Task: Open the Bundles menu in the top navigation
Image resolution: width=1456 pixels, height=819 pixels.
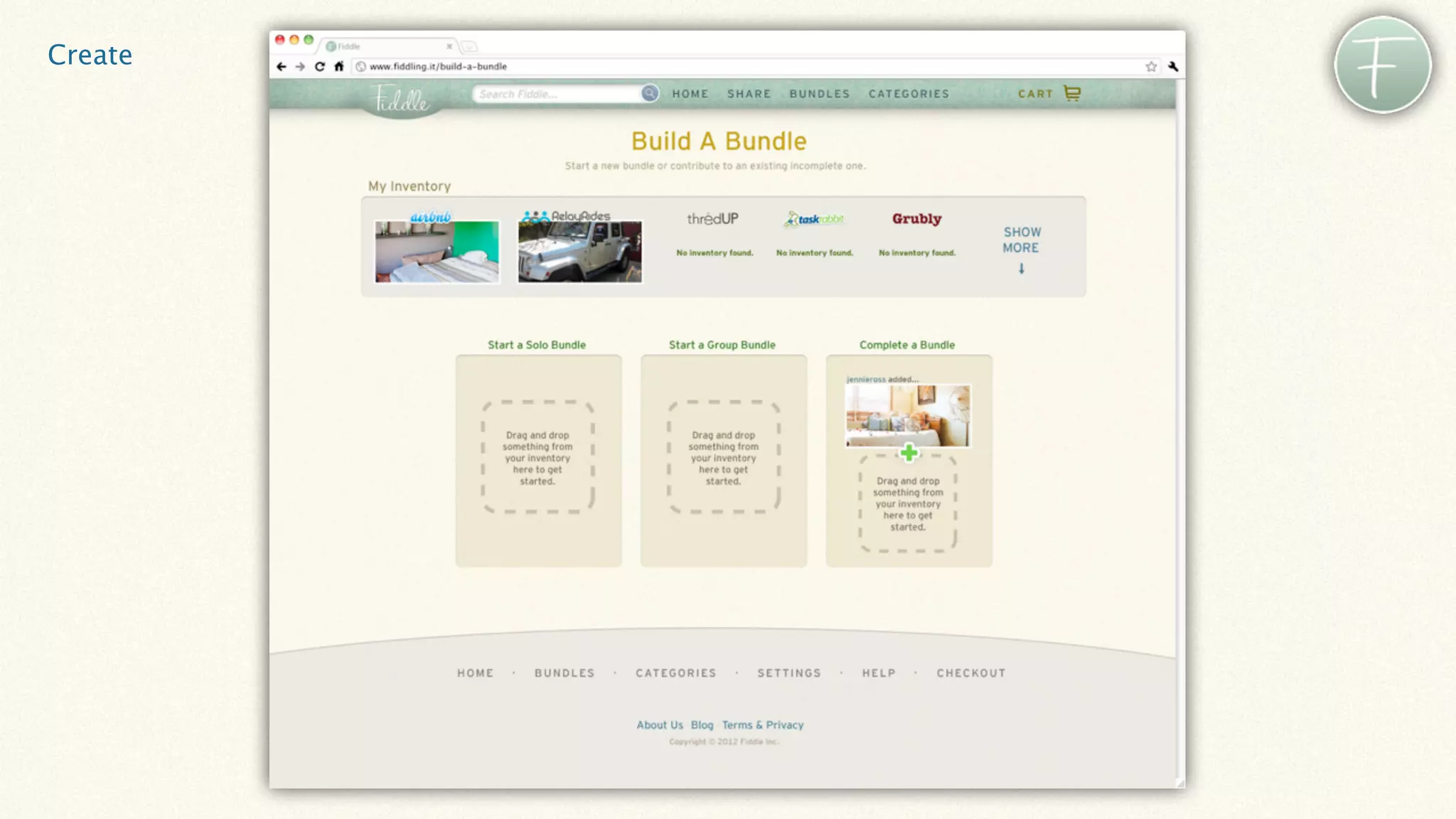Action: pos(819,94)
